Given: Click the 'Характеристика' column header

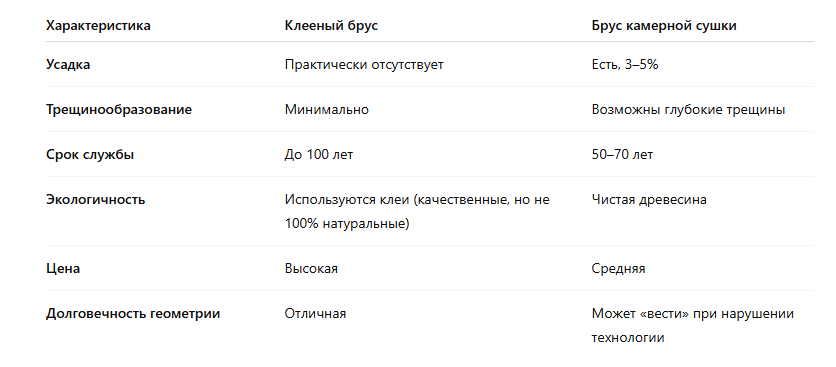Looking at the screenshot, I should 98,26.
